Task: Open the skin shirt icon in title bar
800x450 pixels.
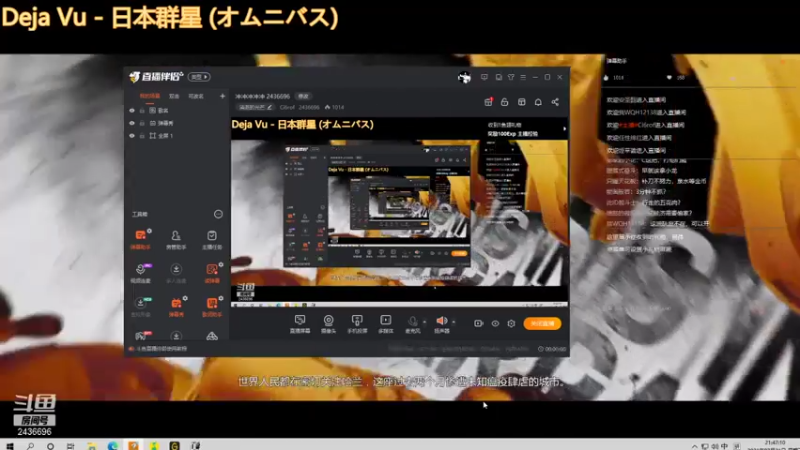Action: [511, 77]
